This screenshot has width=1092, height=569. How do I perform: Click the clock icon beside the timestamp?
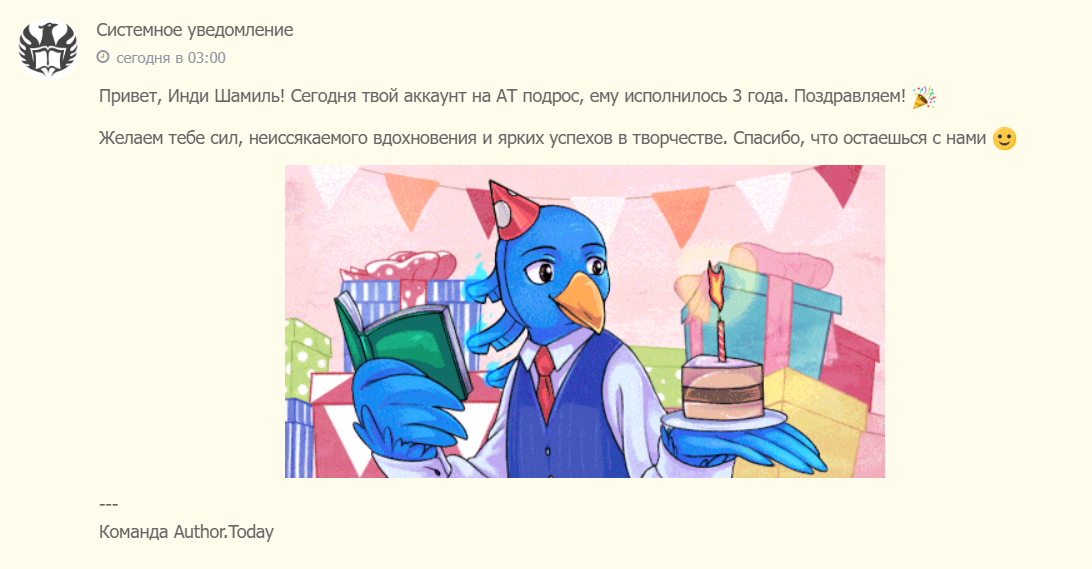pos(103,57)
